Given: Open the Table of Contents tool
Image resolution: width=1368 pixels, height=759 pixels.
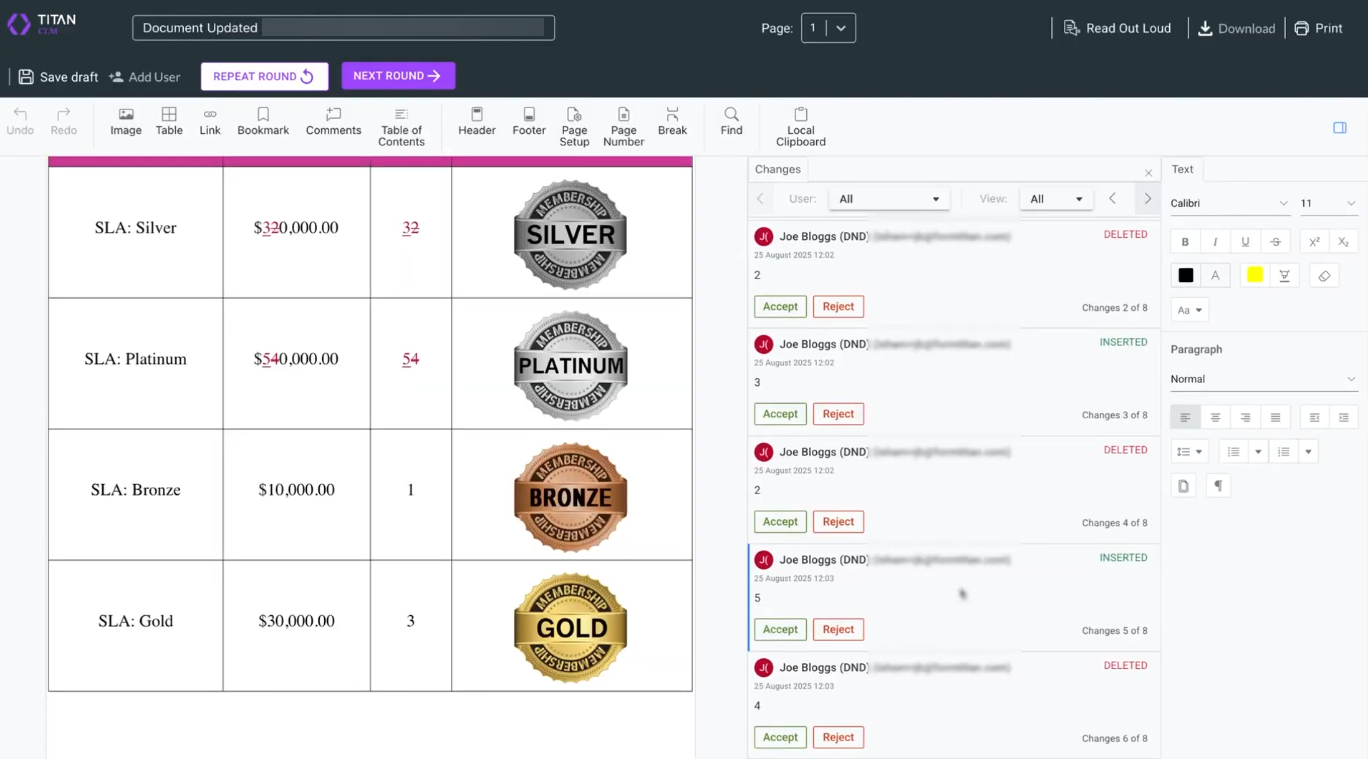Looking at the screenshot, I should [401, 127].
